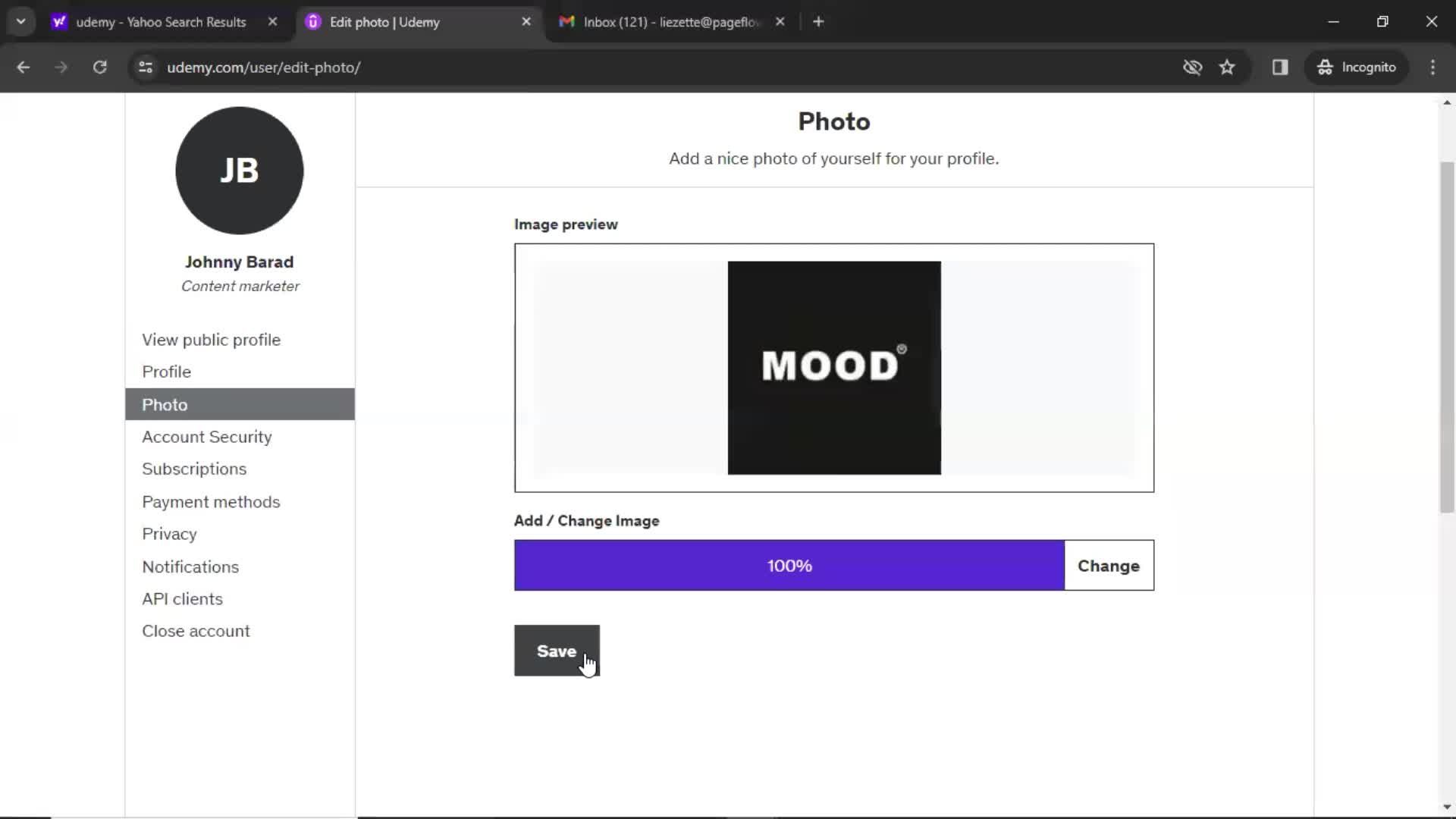
Task: Click the Content marketer headline text
Action: pos(240,286)
